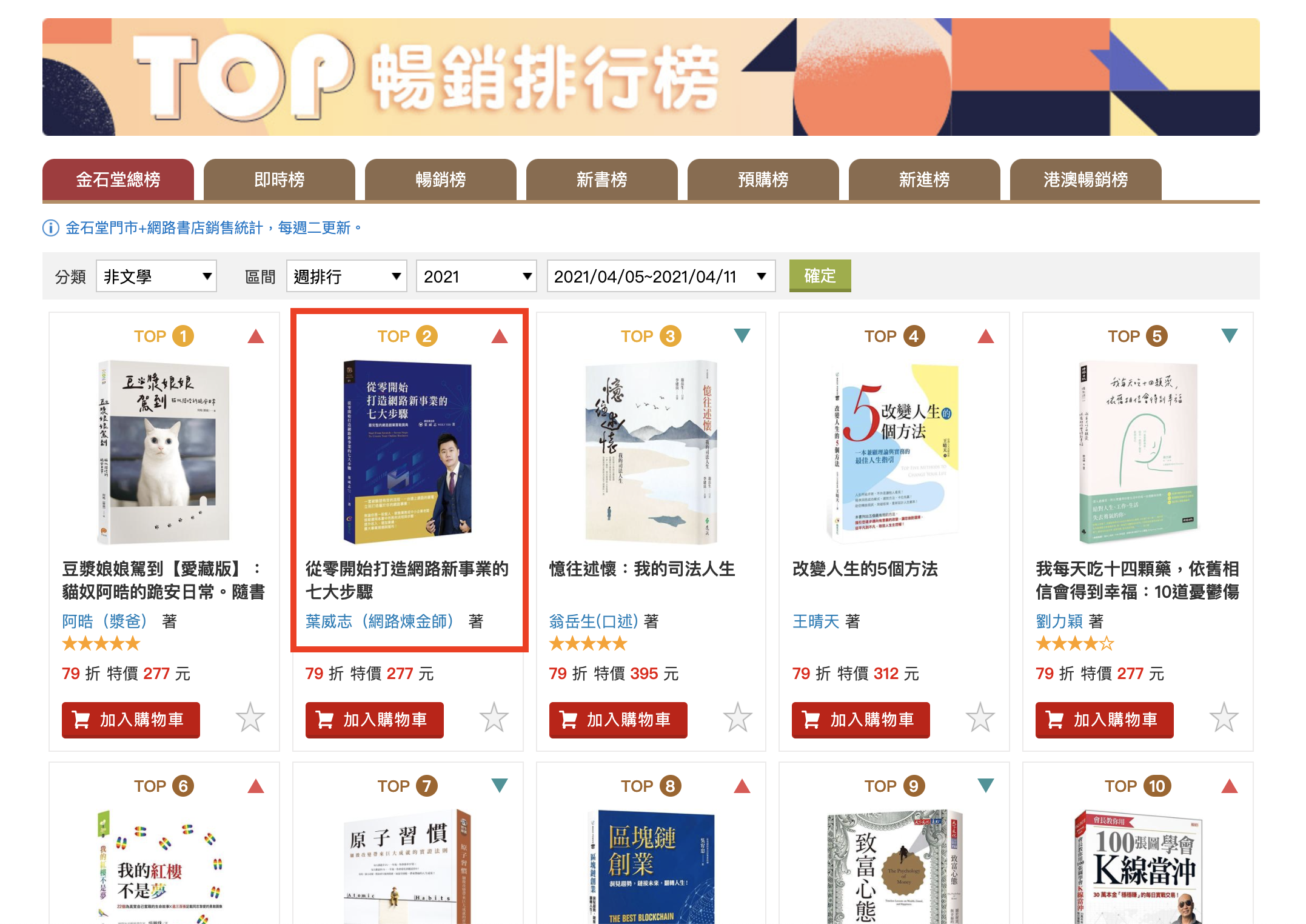Click the down-trend arrow on TOP 5
The width and height of the screenshot is (1306, 924).
tap(1230, 335)
